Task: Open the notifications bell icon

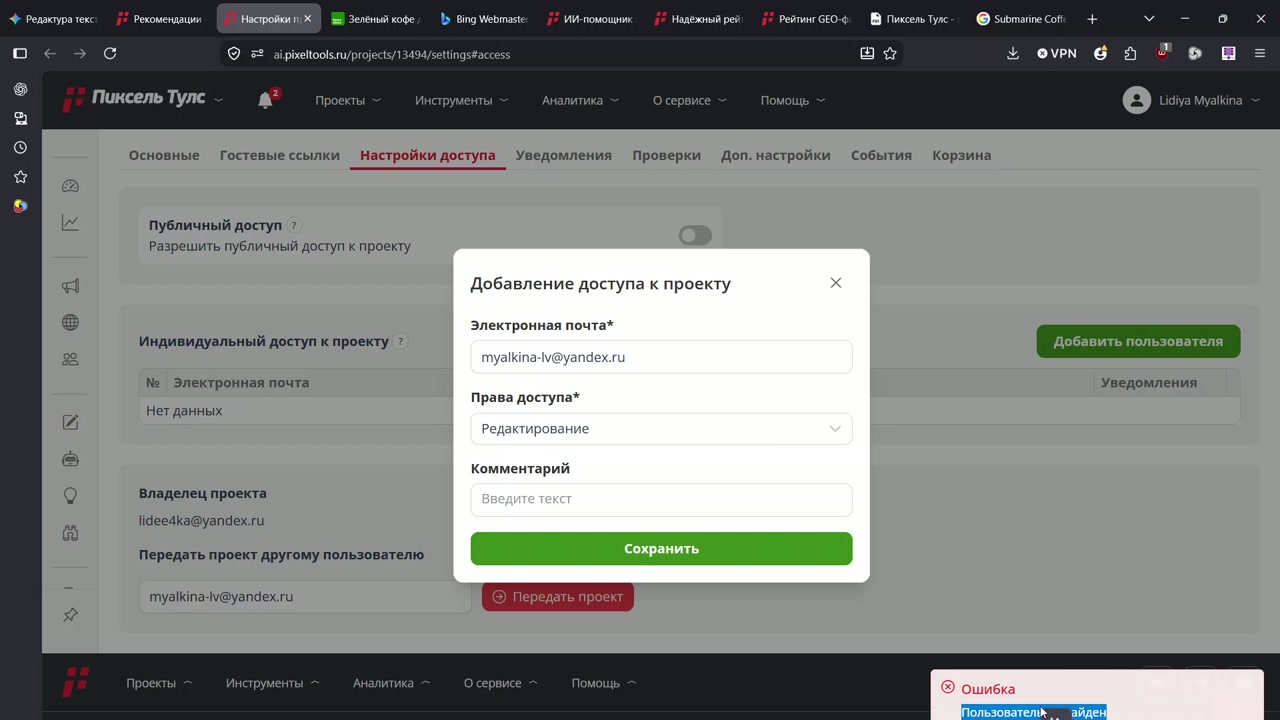Action: 265,100
